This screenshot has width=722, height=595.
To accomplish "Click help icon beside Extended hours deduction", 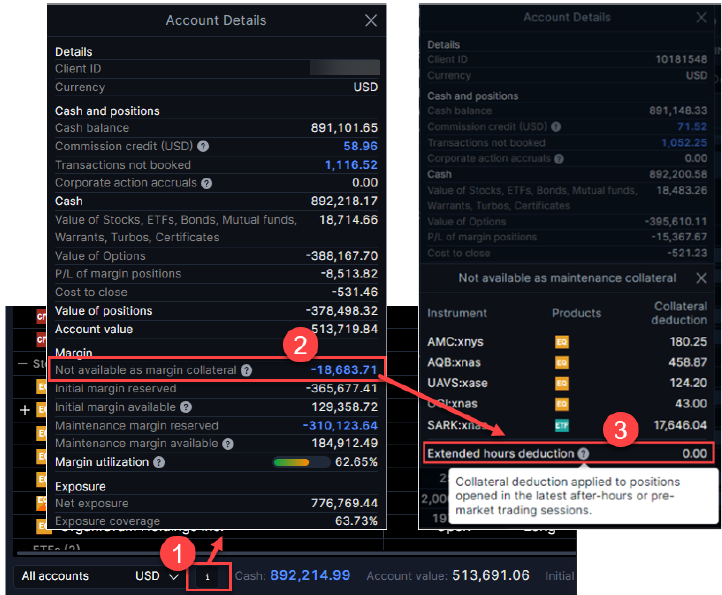I will (583, 453).
